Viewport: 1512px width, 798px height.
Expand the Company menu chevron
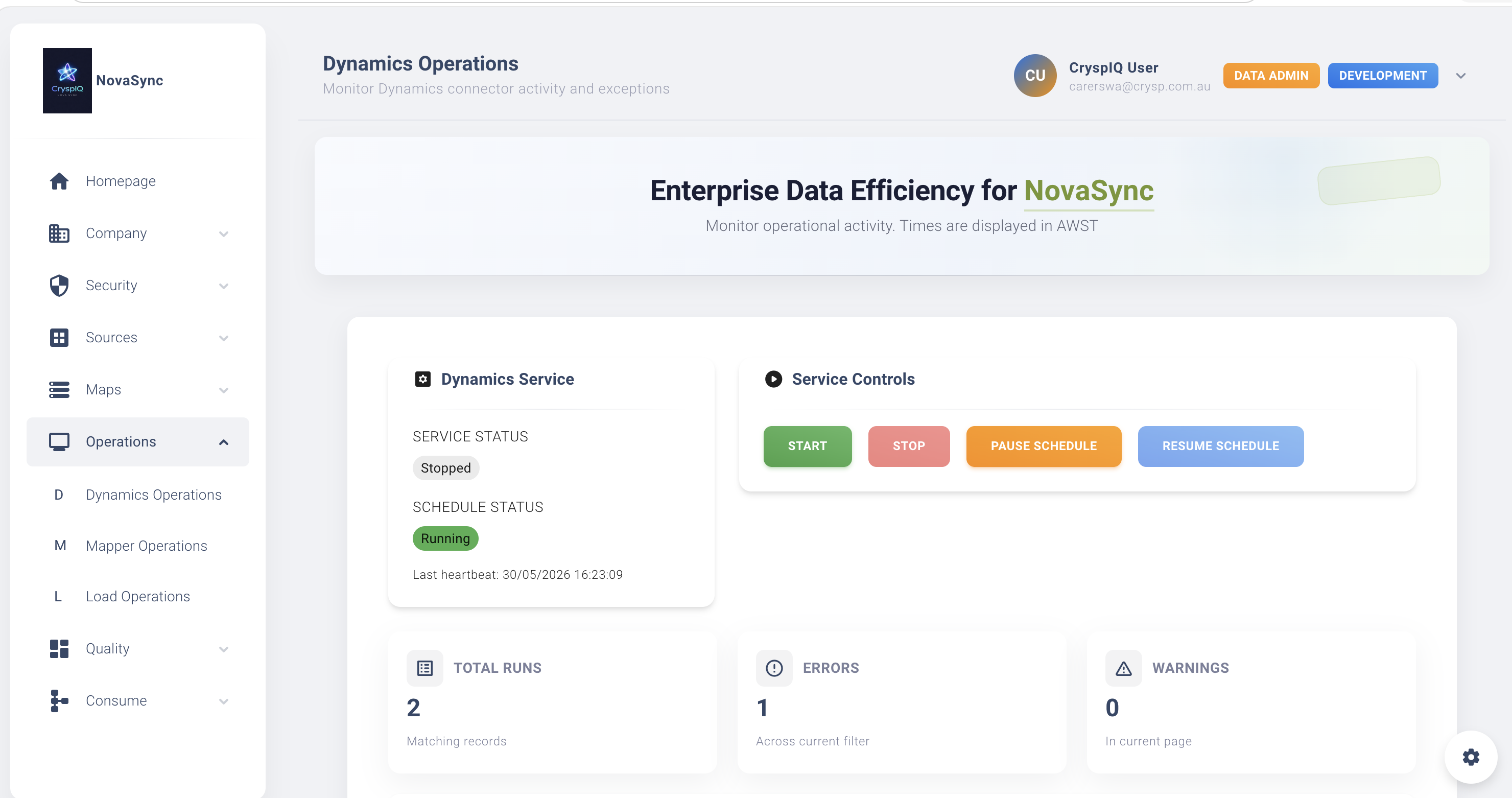click(x=224, y=233)
